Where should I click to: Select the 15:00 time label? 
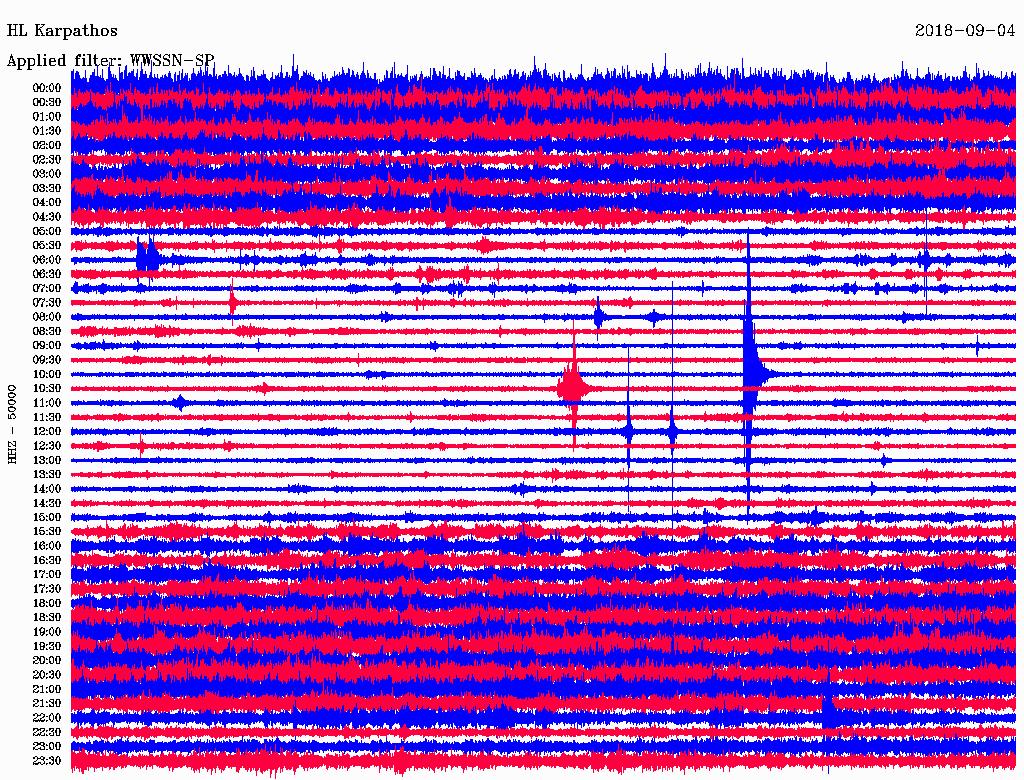[47, 517]
